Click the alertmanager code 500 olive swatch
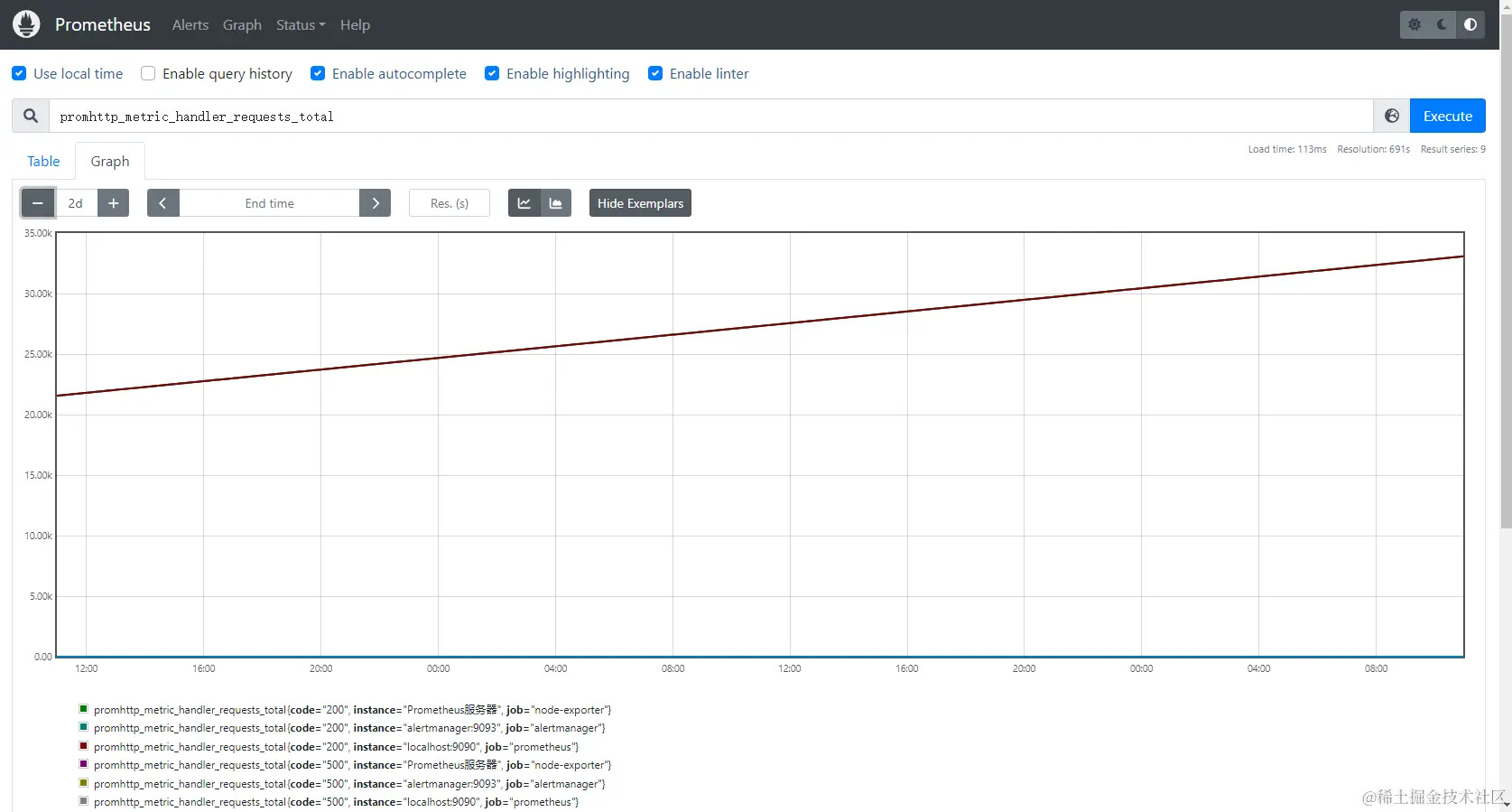The image size is (1512, 812). (x=83, y=783)
